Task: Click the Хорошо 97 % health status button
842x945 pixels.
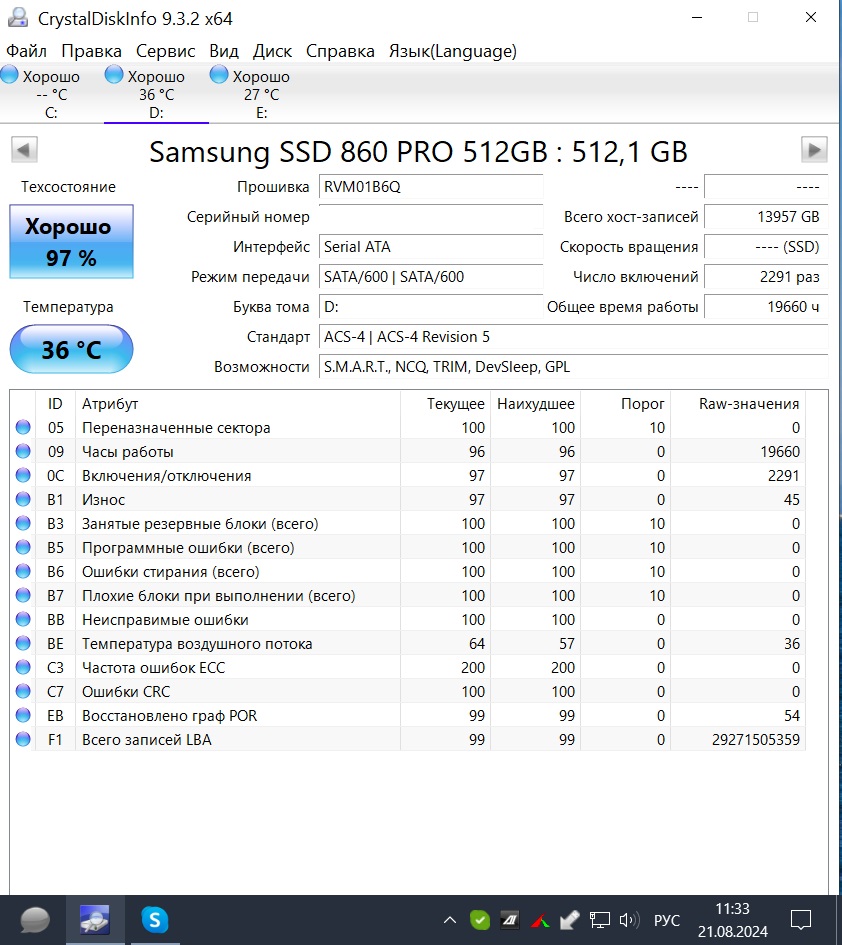Action: [71, 242]
